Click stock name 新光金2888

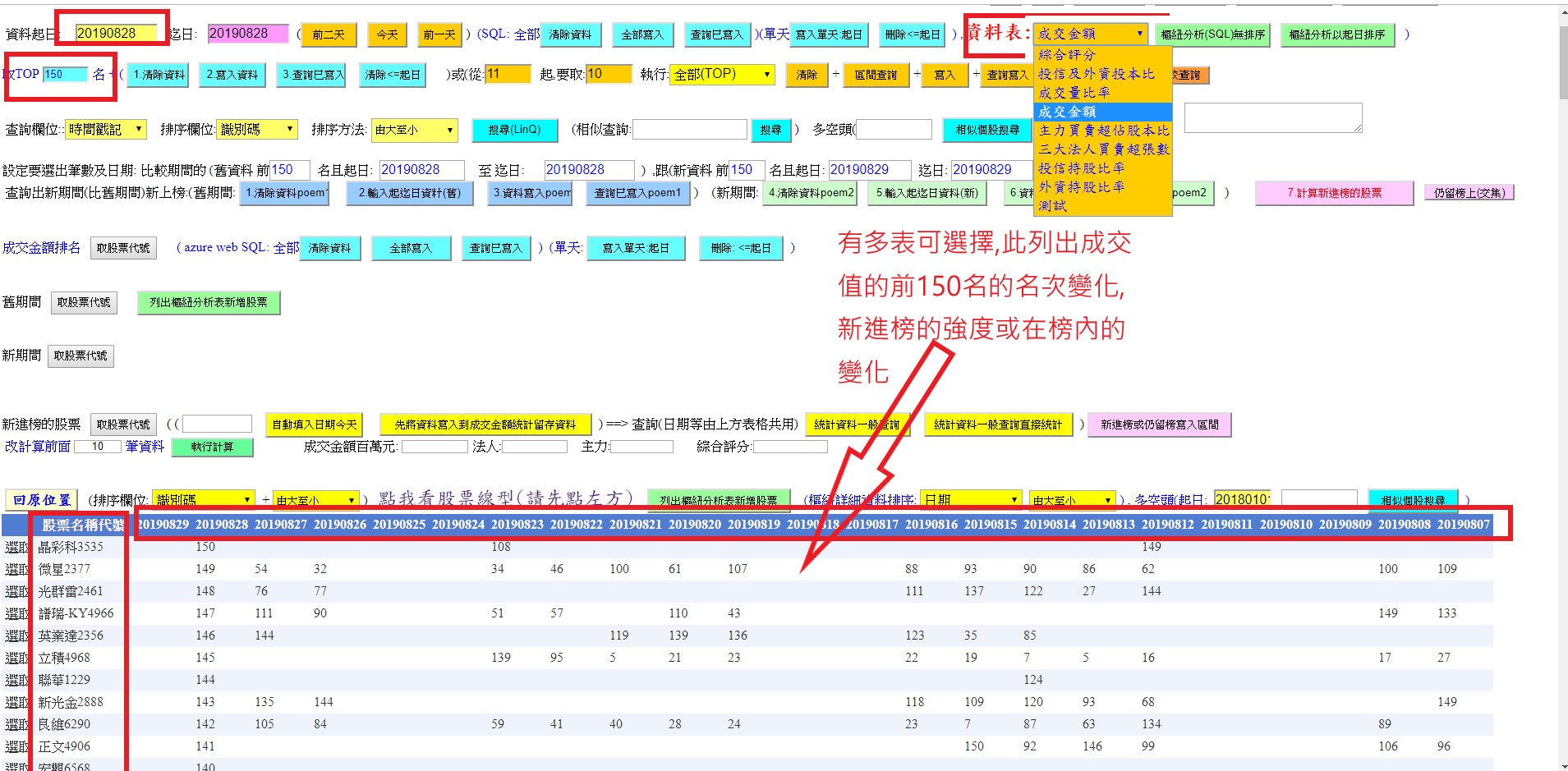(x=71, y=702)
